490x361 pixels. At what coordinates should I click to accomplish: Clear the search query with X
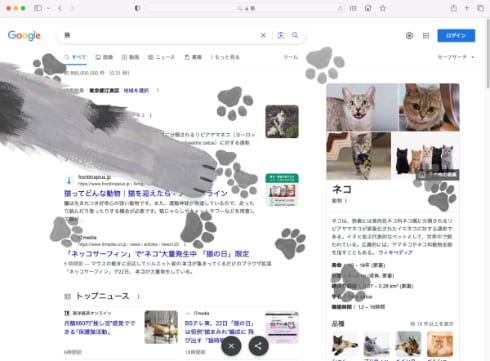click(263, 35)
